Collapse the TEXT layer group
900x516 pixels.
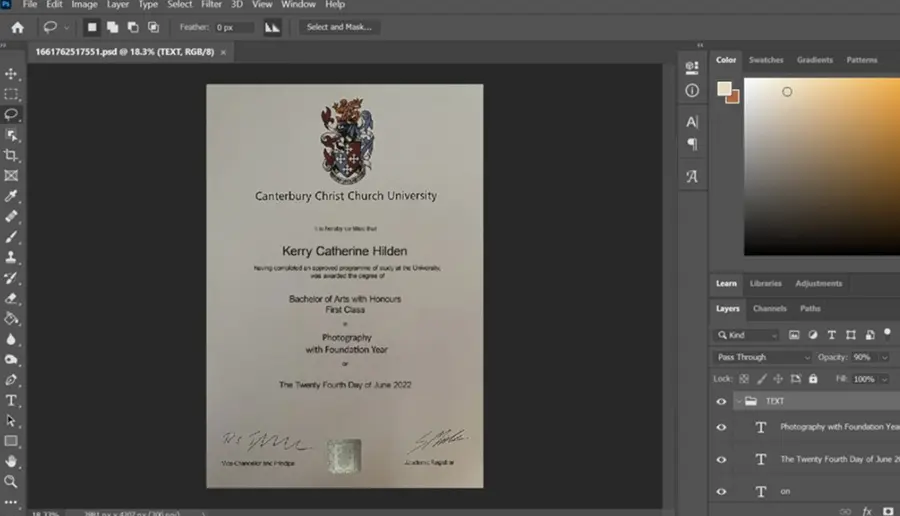[739, 401]
